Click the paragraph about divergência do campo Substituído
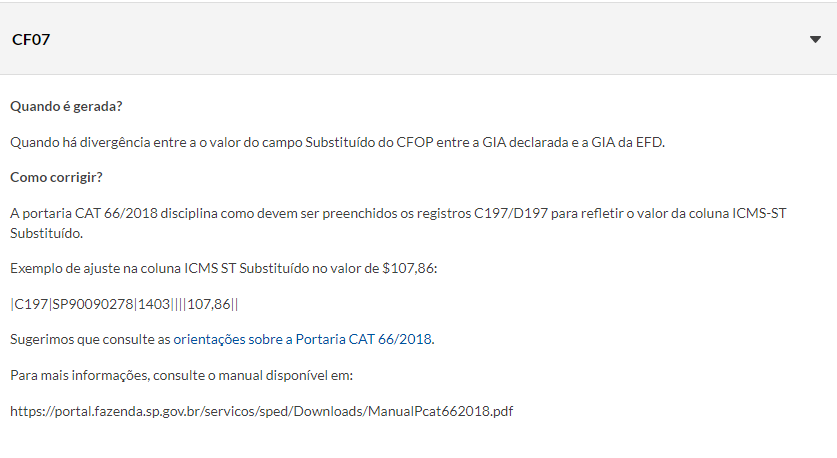Screen dimensions: 837x458 coord(337,143)
